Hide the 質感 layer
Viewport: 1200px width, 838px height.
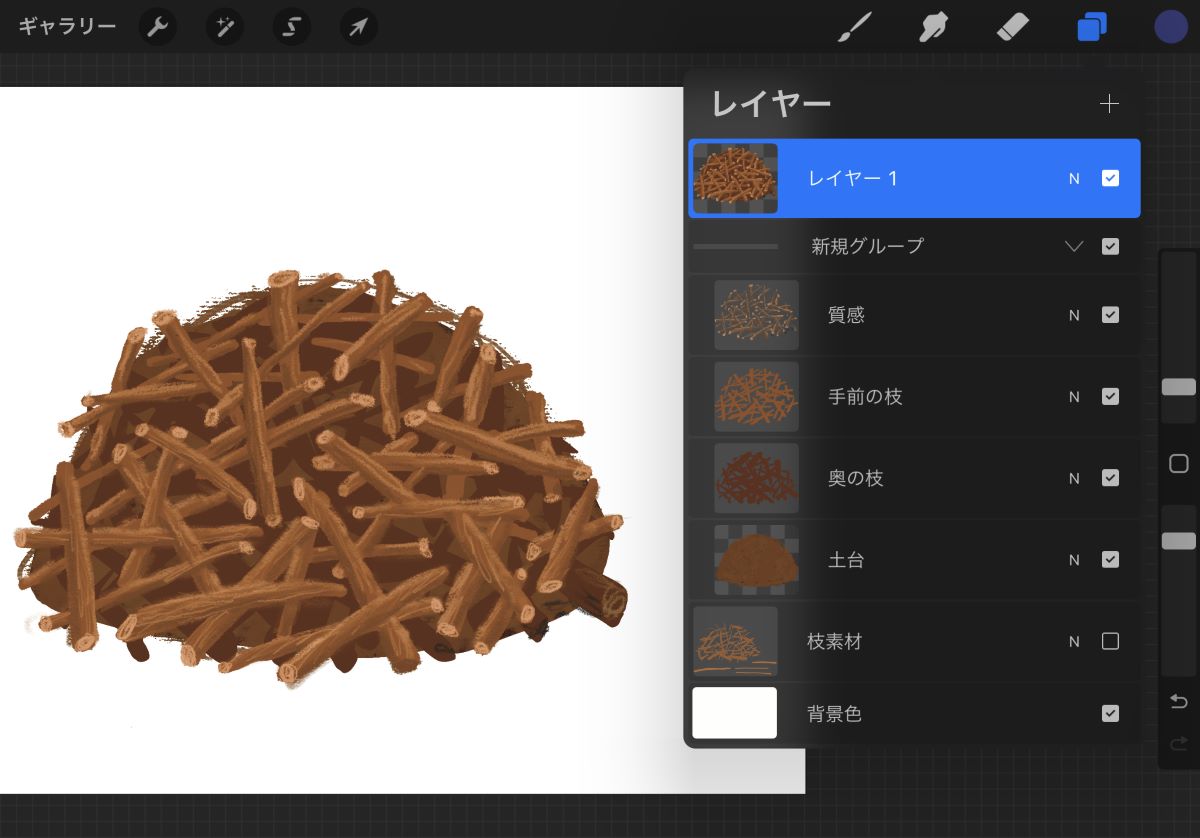click(x=1110, y=314)
